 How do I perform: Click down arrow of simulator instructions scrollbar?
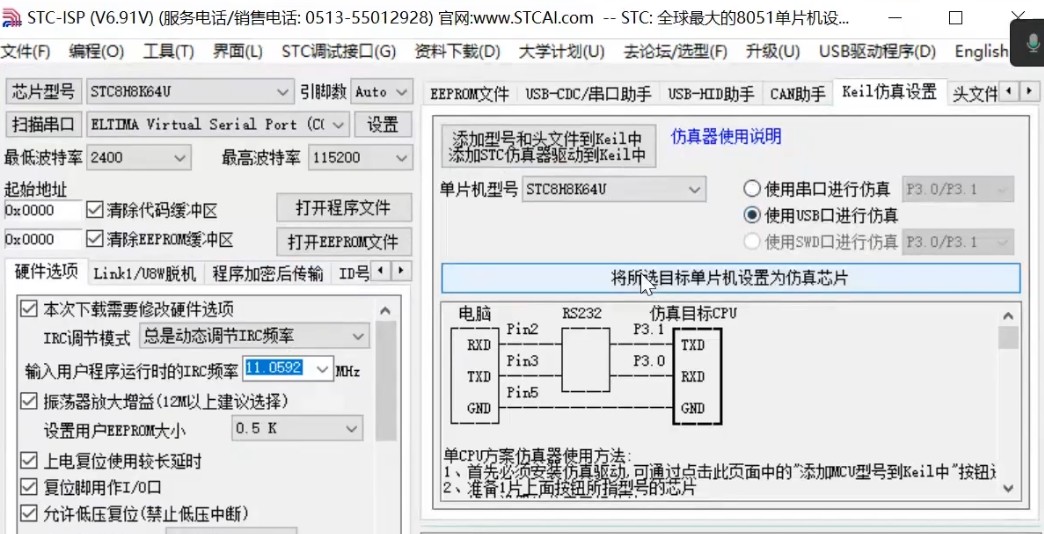(1008, 488)
